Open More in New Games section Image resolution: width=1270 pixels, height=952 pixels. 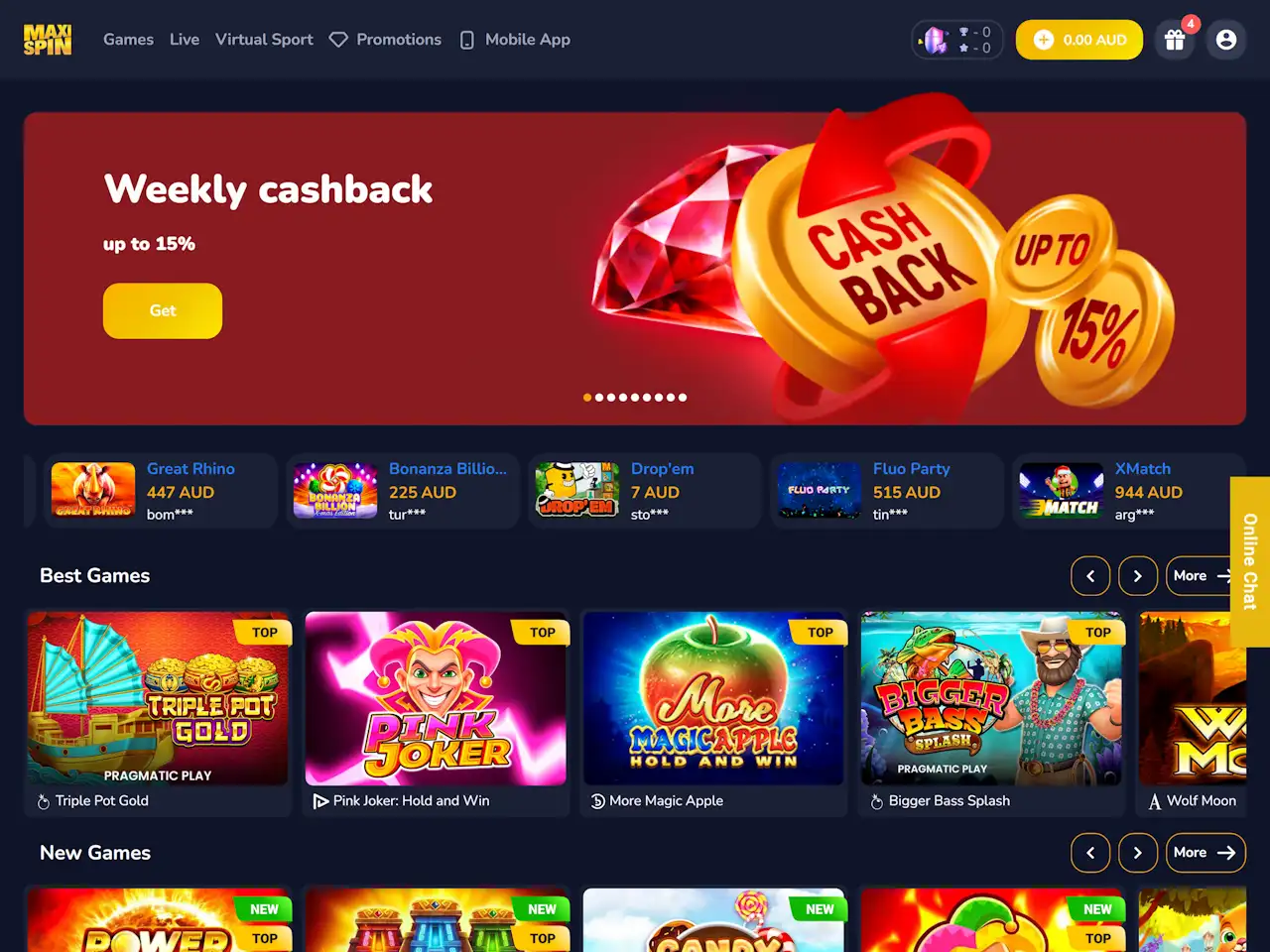click(x=1206, y=853)
